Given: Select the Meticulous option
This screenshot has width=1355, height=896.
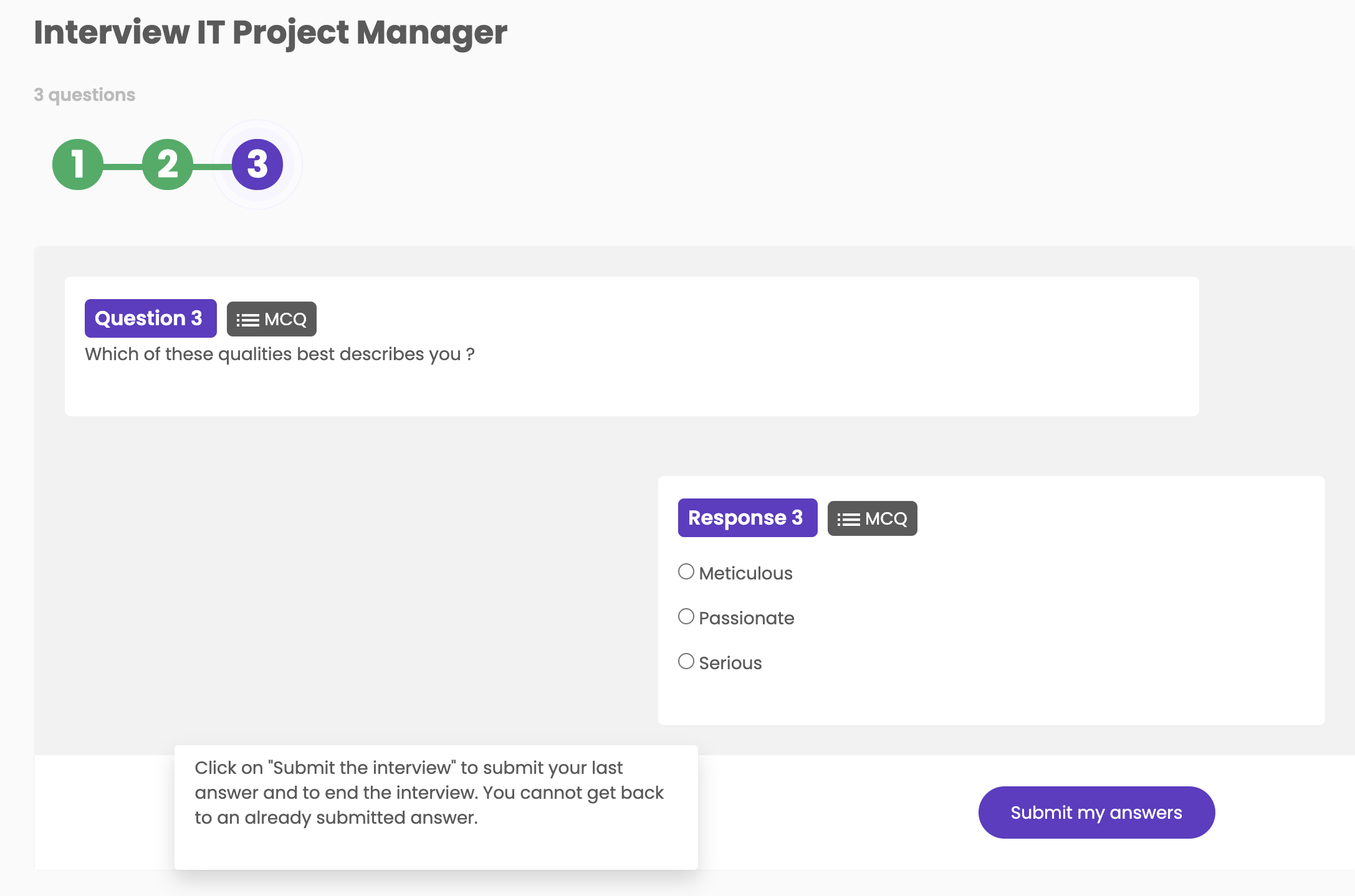Looking at the screenshot, I should [x=745, y=573].
